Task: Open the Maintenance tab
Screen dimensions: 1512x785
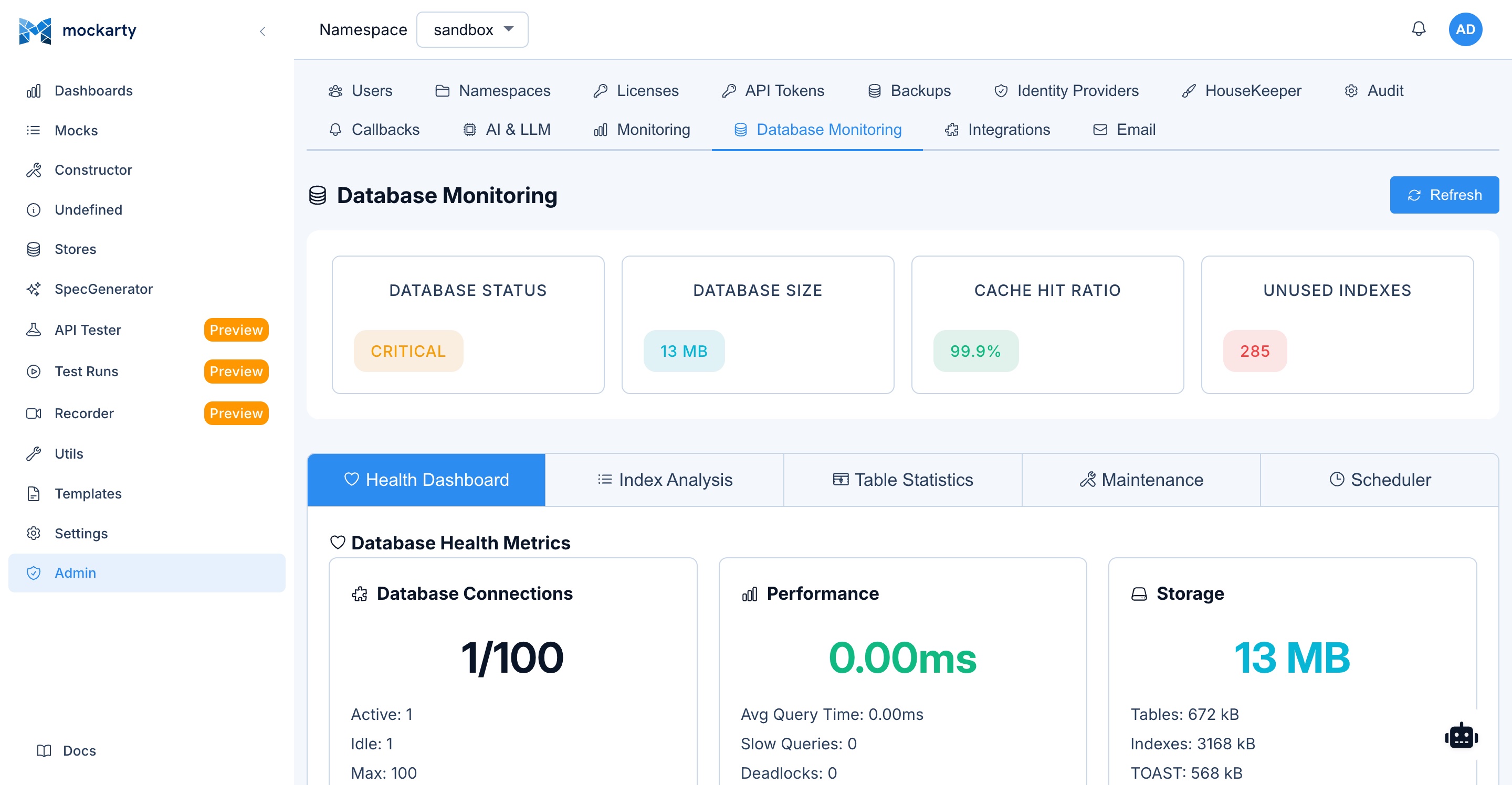Action: pyautogui.click(x=1141, y=479)
